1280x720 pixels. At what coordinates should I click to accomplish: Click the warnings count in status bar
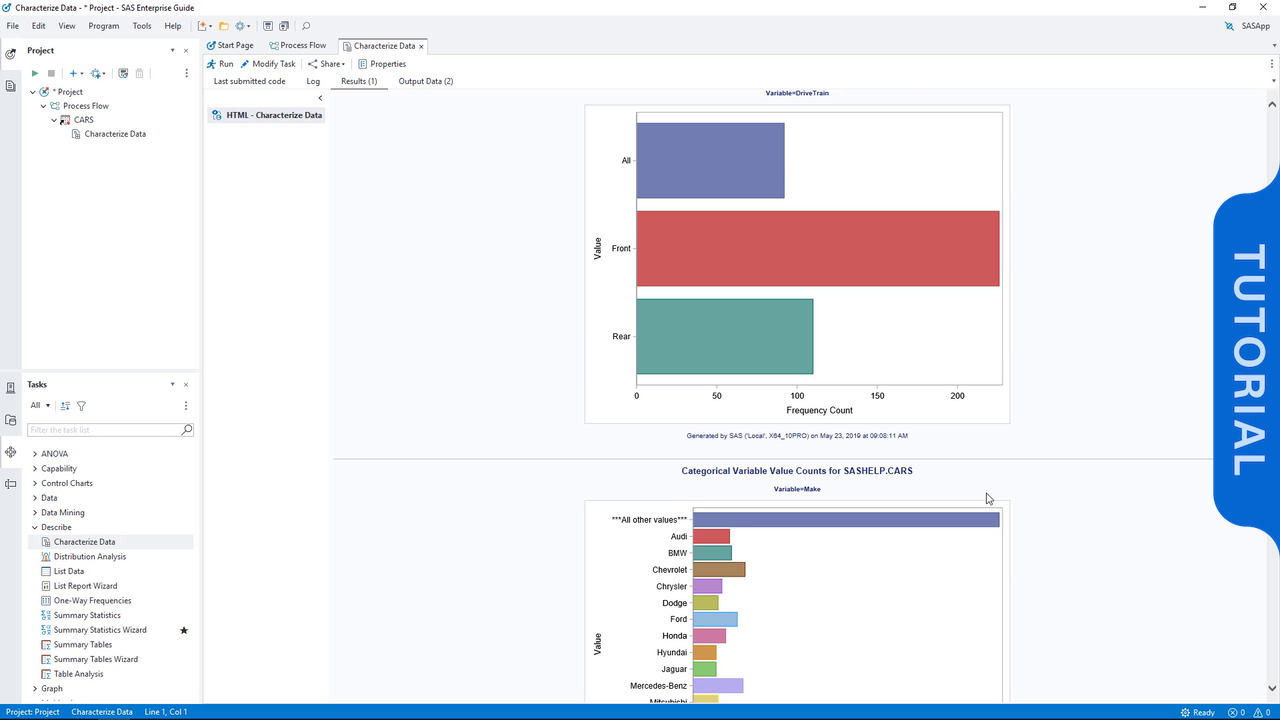pyautogui.click(x=1264, y=712)
